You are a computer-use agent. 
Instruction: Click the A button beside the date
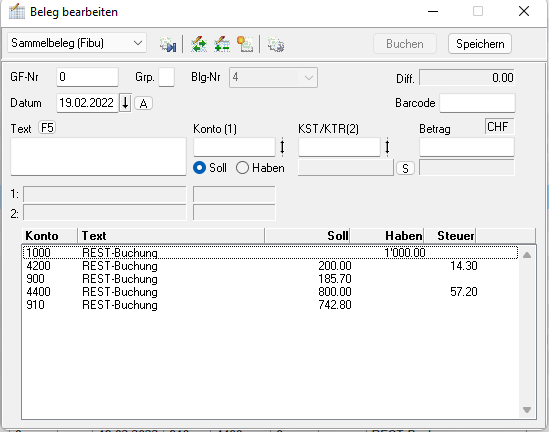[x=143, y=104]
